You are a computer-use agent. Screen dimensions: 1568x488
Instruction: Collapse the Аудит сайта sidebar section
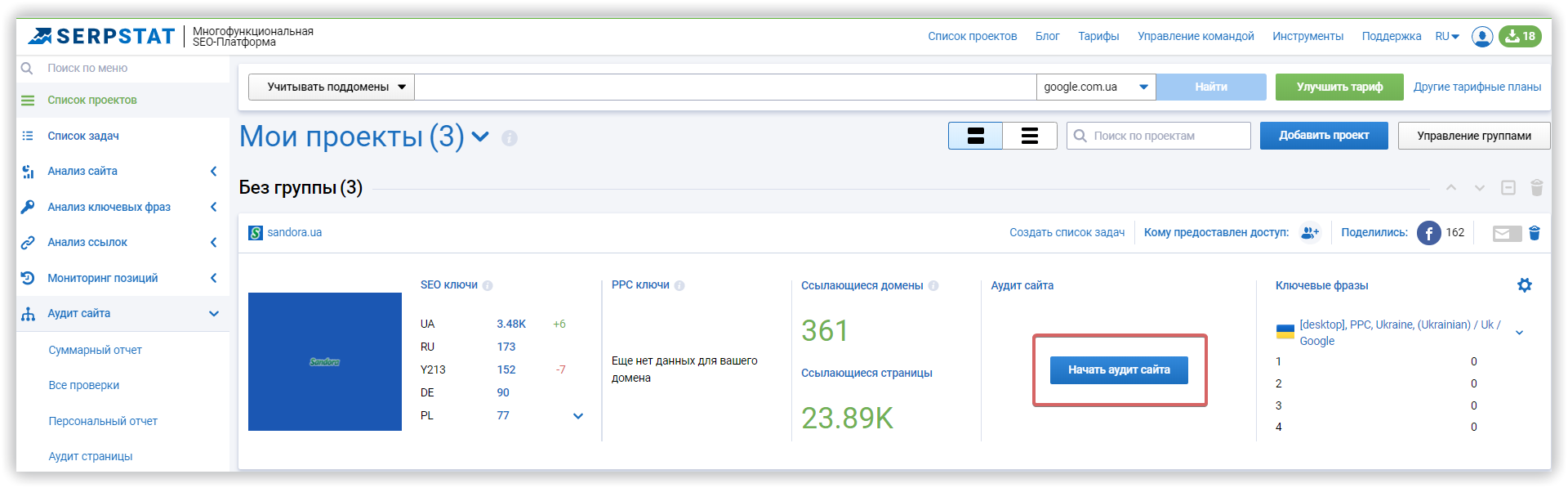point(214,314)
